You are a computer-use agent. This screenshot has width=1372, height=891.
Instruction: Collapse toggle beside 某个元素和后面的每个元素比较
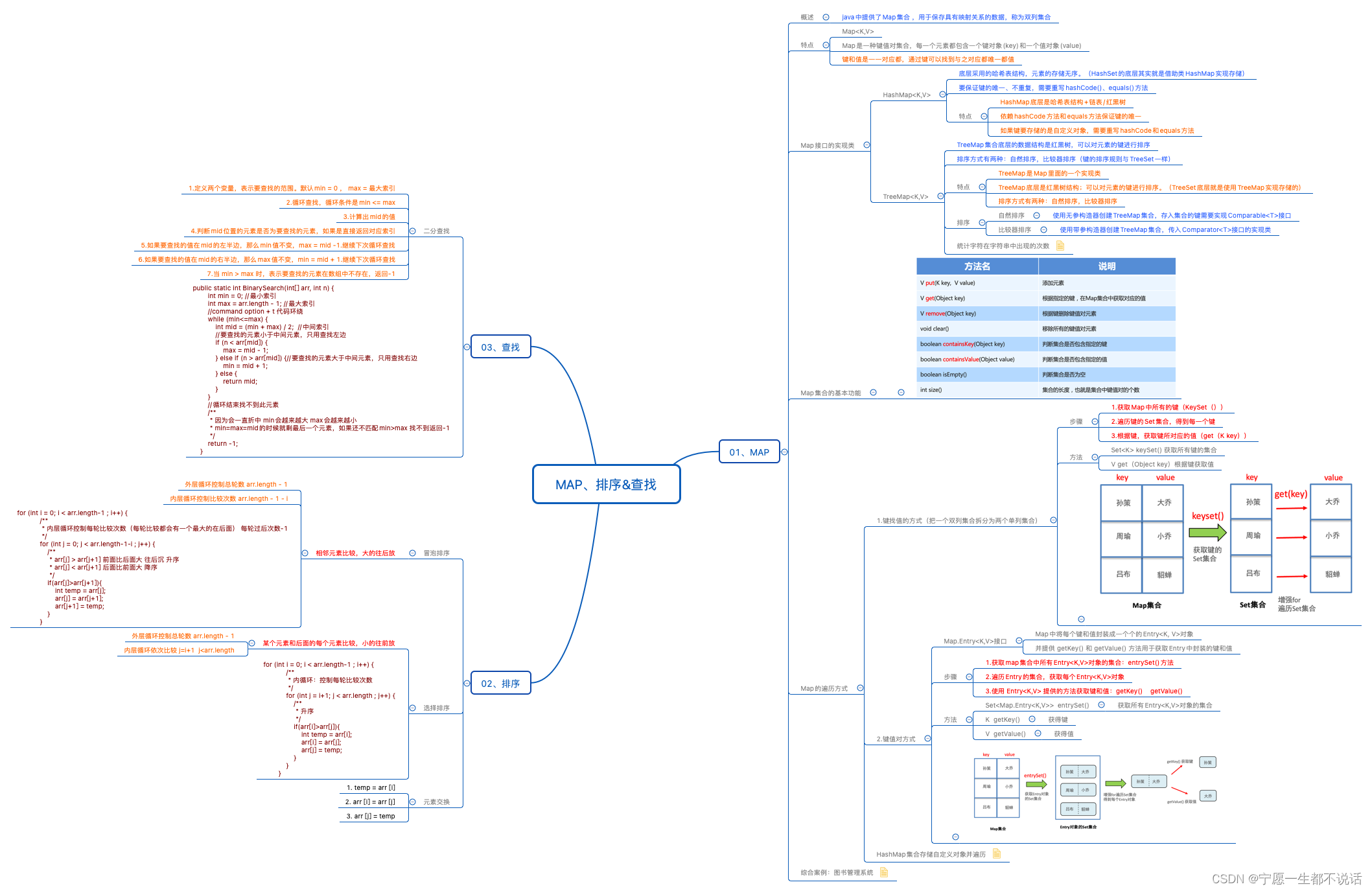251,643
